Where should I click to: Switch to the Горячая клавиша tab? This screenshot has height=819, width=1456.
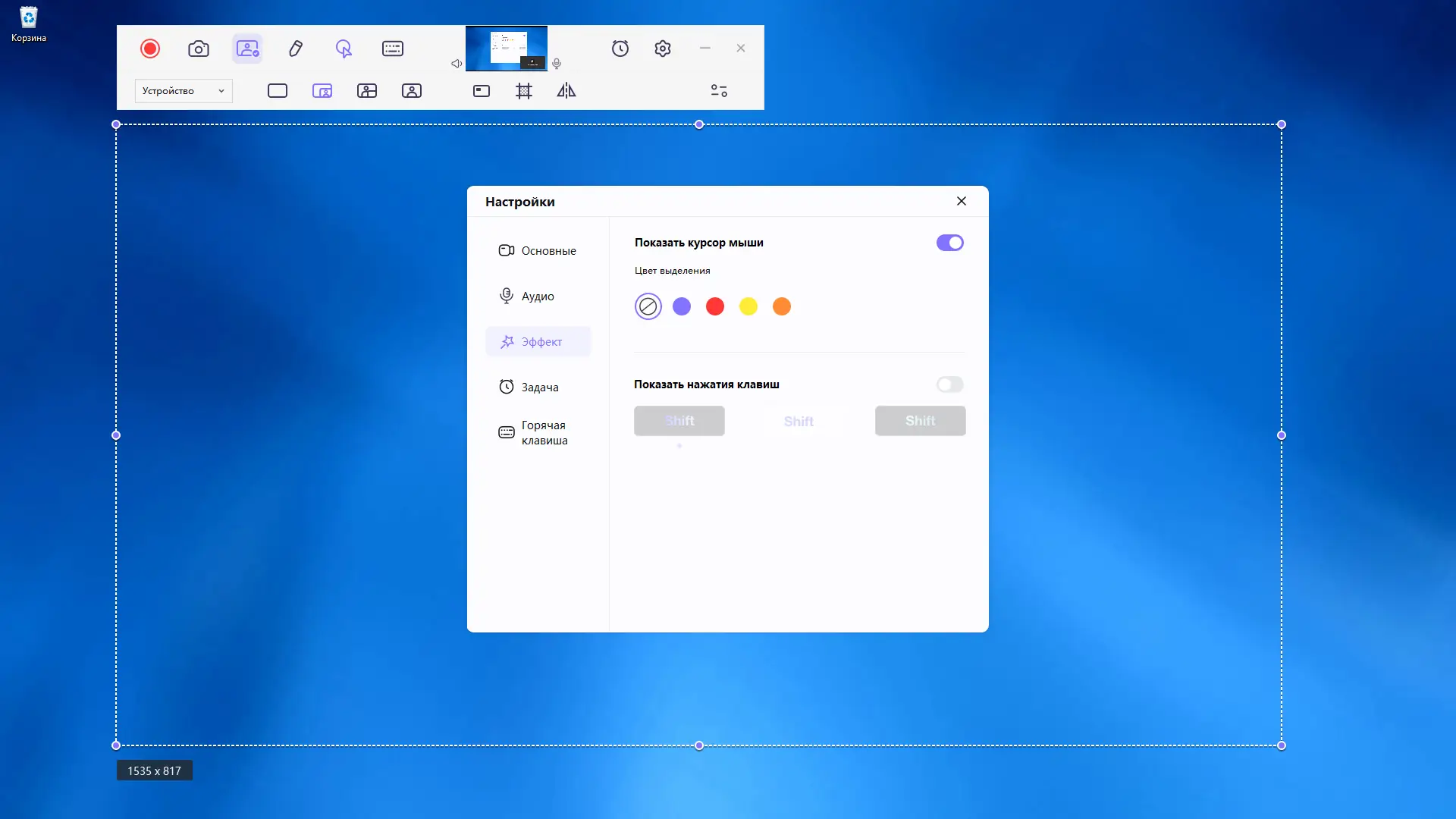544,432
